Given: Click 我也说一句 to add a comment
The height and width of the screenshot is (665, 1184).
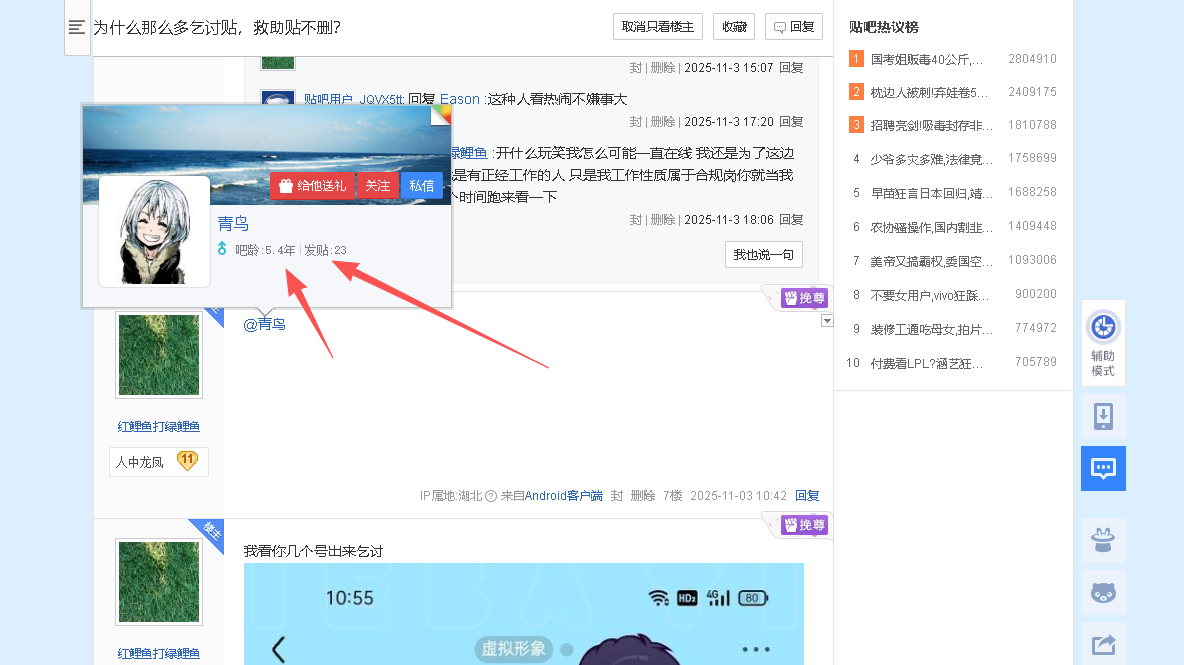Looking at the screenshot, I should pyautogui.click(x=763, y=255).
